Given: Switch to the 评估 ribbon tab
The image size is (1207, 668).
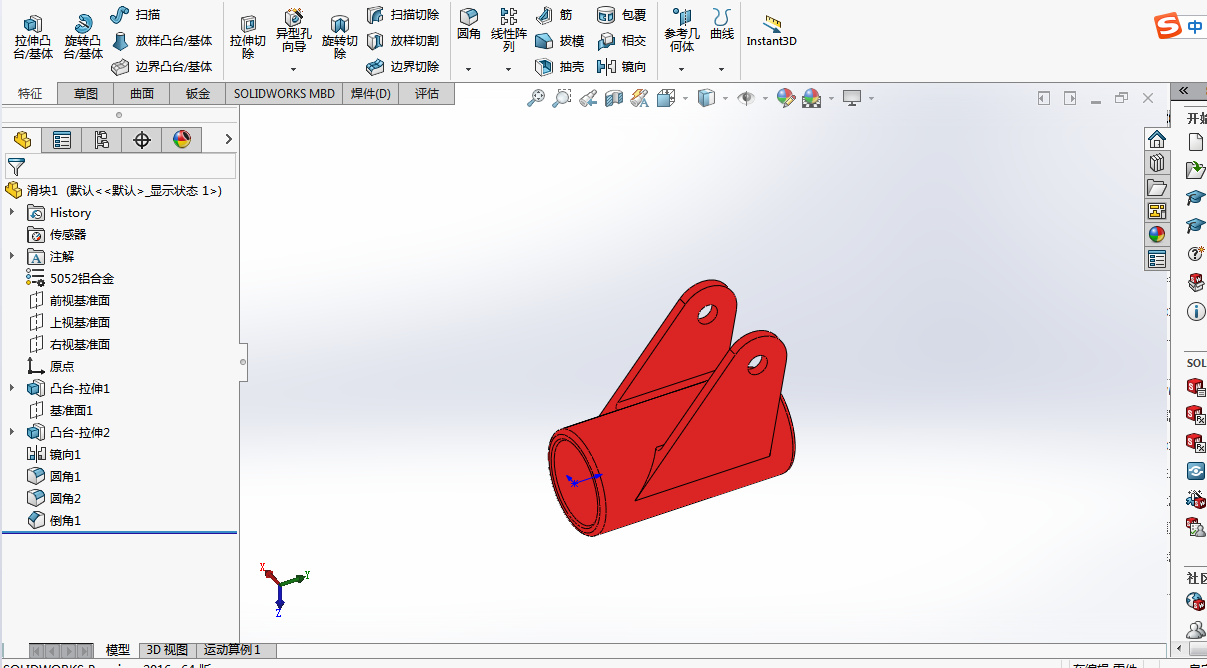Looking at the screenshot, I should pyautogui.click(x=427, y=94).
